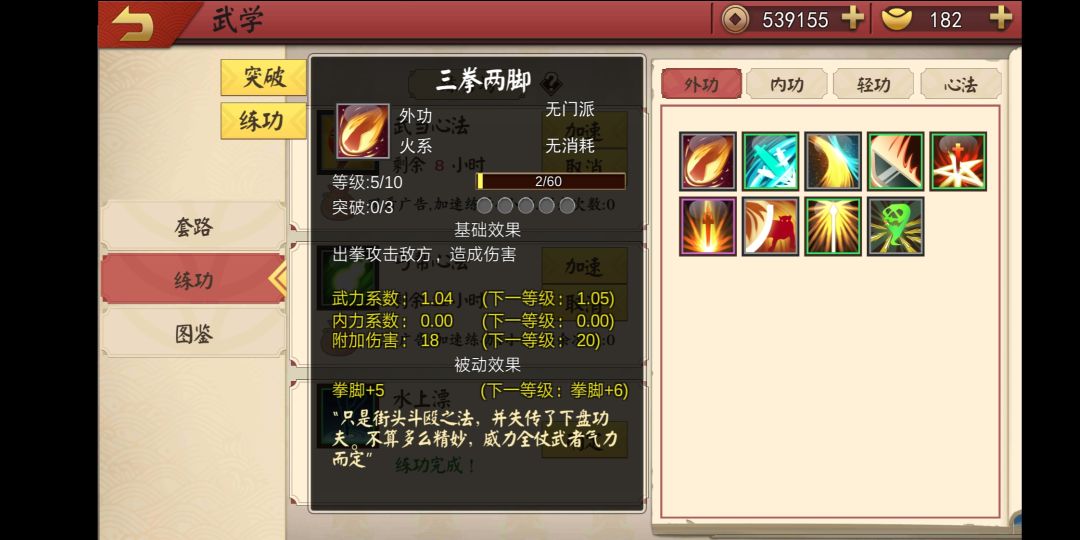Select the flaming fist skill icon in the grid
Image resolution: width=1080 pixels, height=540 pixels.
click(707, 161)
